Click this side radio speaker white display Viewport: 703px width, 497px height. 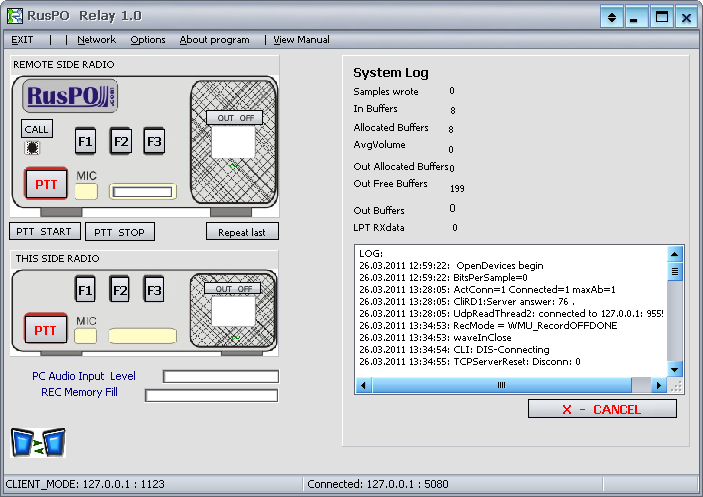pos(233,311)
